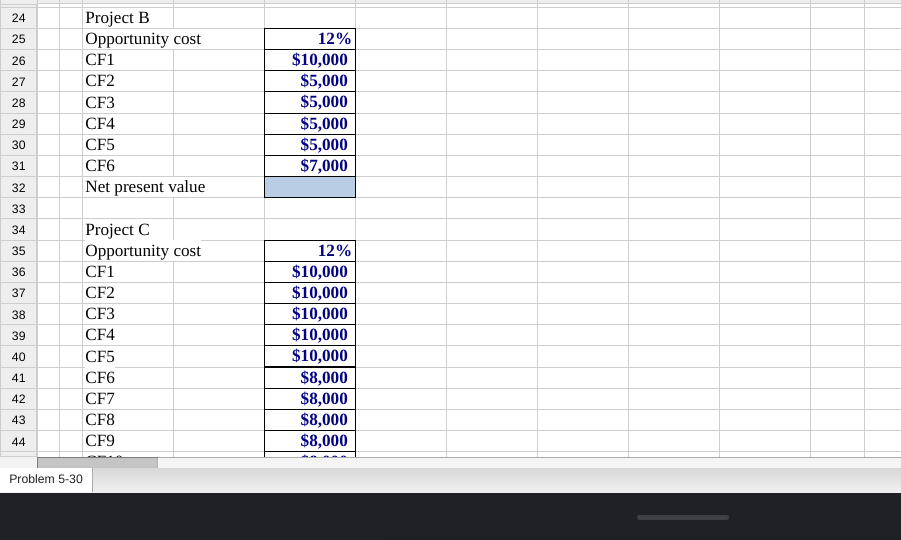This screenshot has width=901, height=540.
Task: Select row header 44
Action: coord(18,442)
